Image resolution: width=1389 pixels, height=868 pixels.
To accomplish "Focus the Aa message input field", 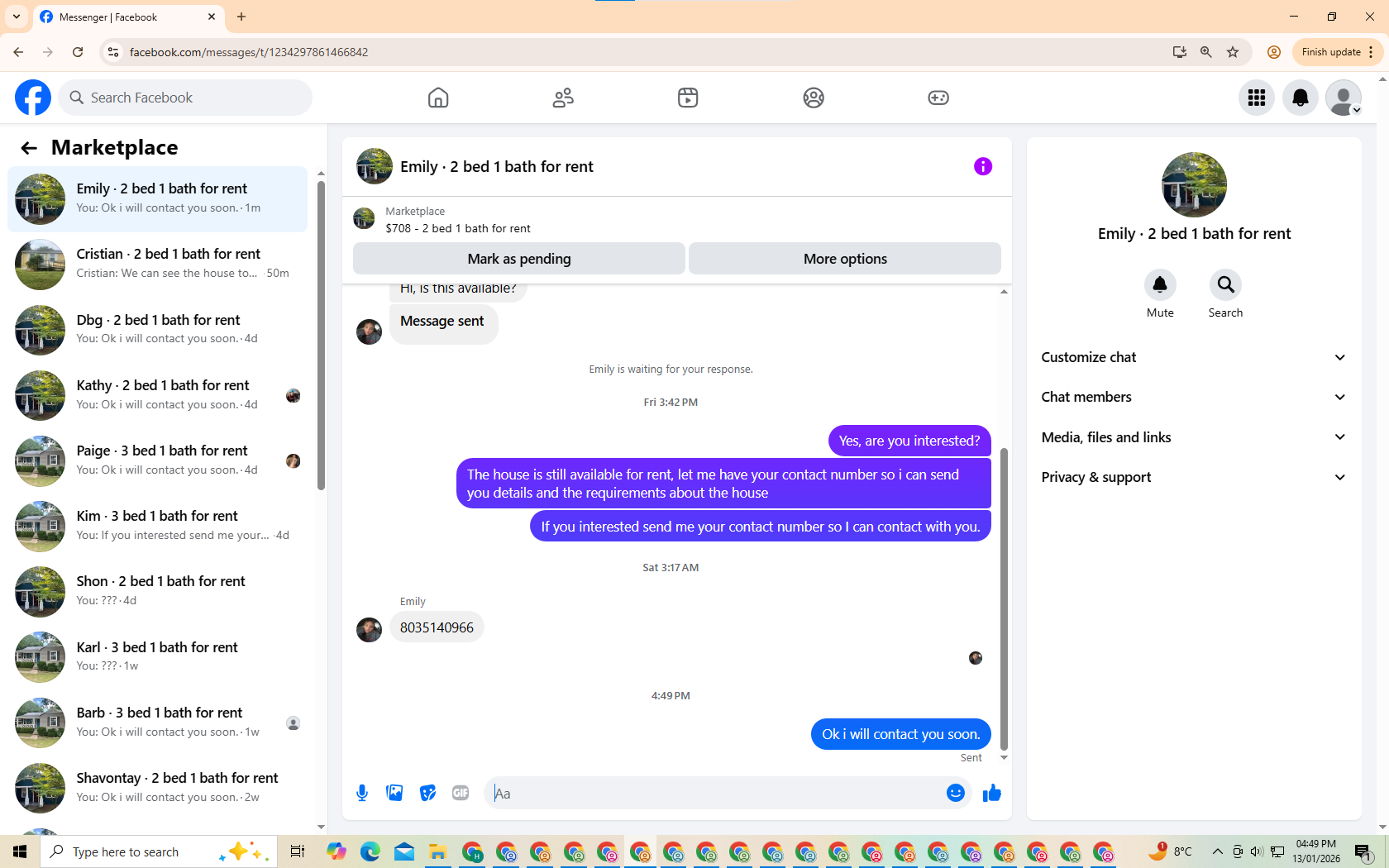I will click(x=715, y=794).
